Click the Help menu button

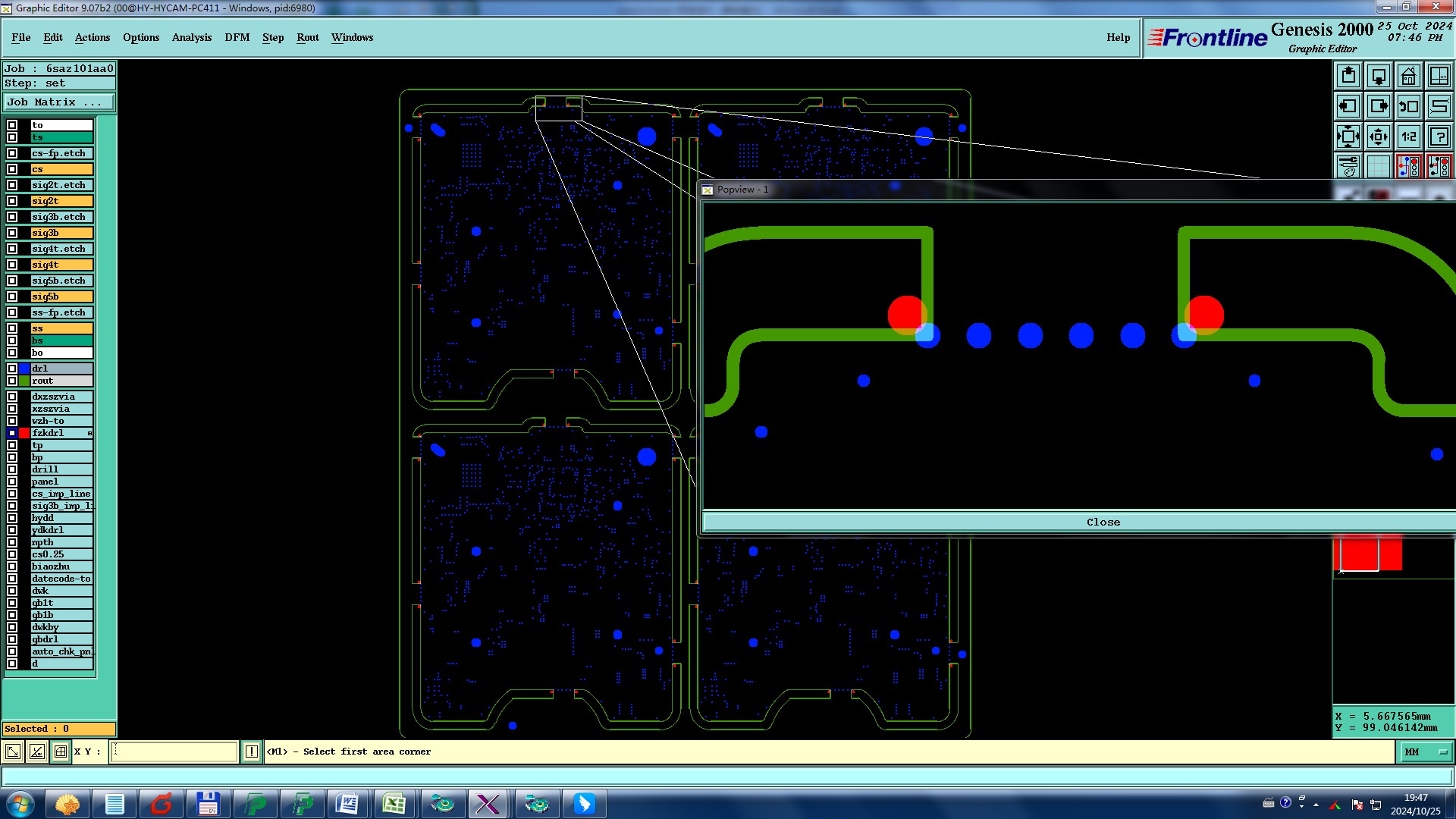(x=1117, y=37)
